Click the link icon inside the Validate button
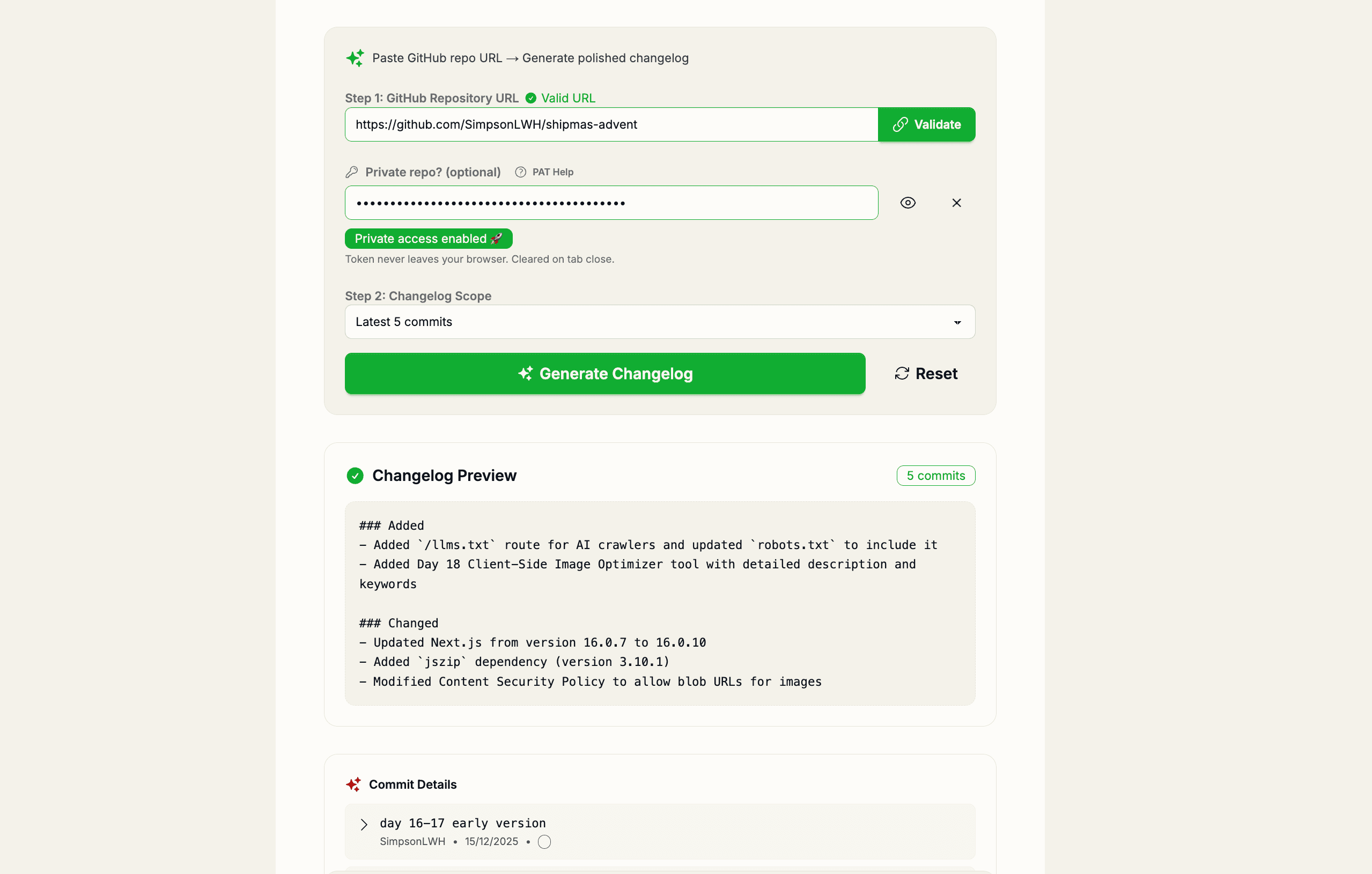Viewport: 1372px width, 874px height. click(900, 124)
